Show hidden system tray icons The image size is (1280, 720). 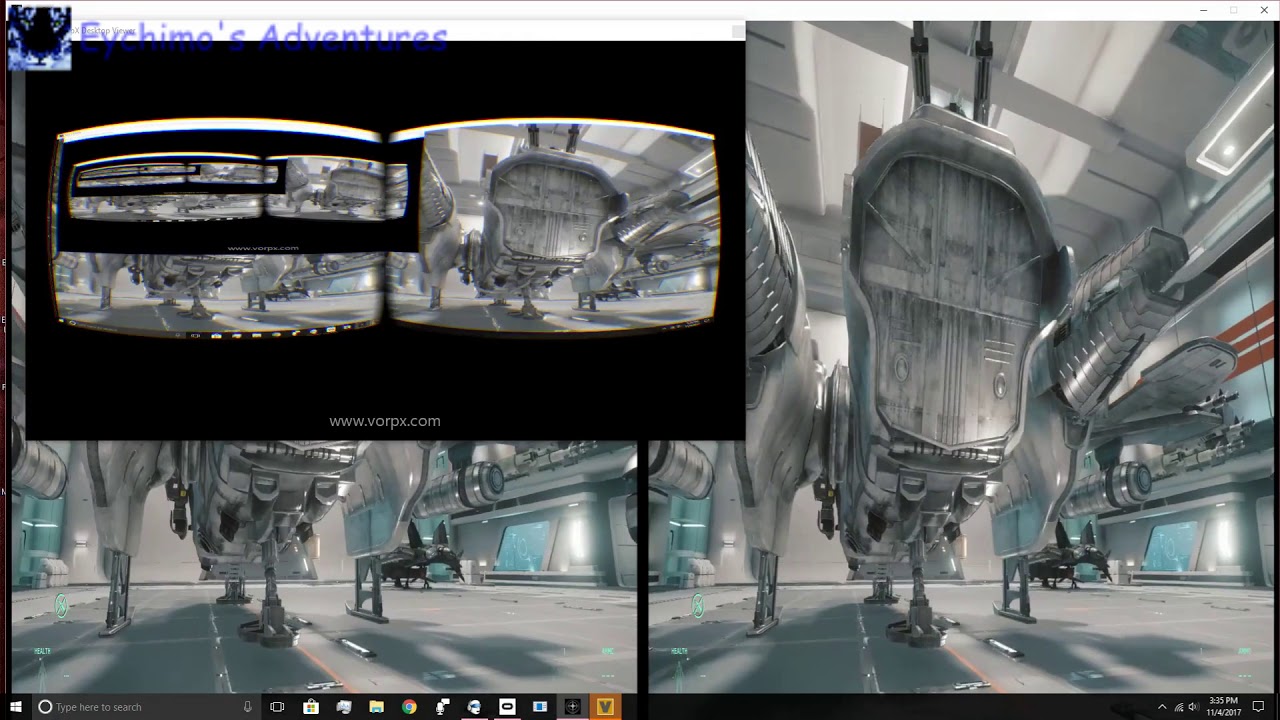pos(1161,707)
